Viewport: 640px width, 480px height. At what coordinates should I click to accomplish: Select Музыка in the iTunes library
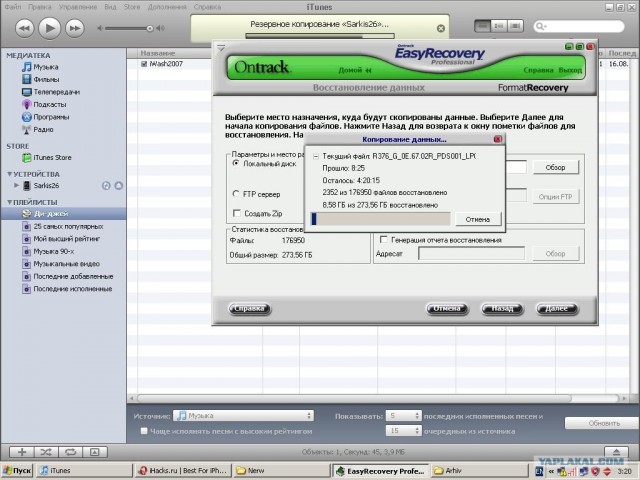click(46, 67)
